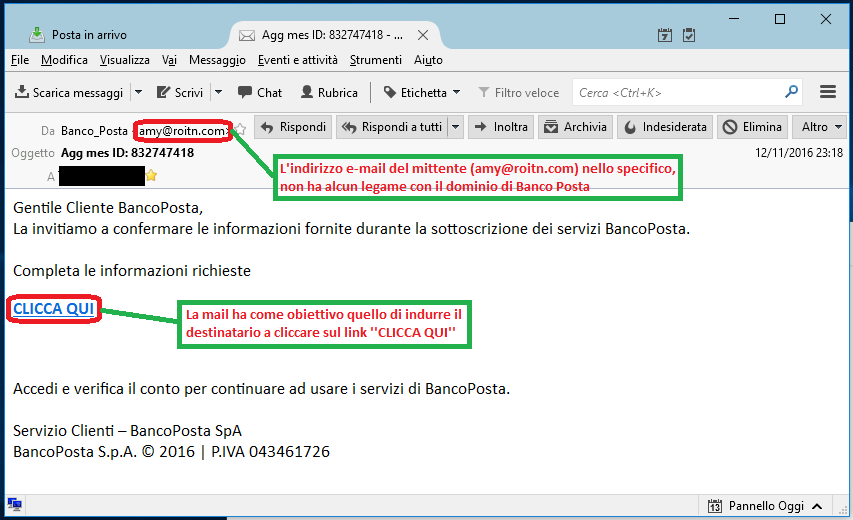This screenshot has height=520, width=853.
Task: Expand the Pannello Oggi pane chevron
Action: [817, 506]
